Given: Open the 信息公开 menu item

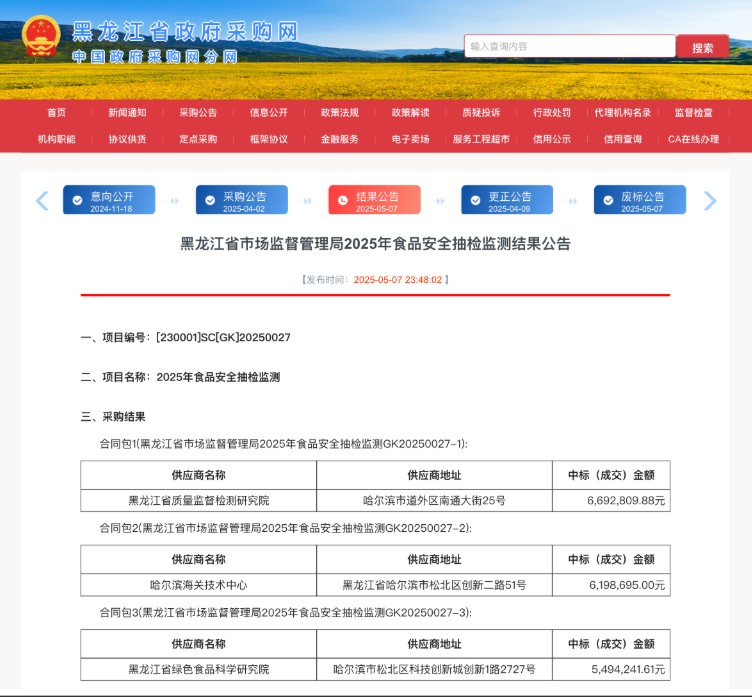Looking at the screenshot, I should coord(269,113).
